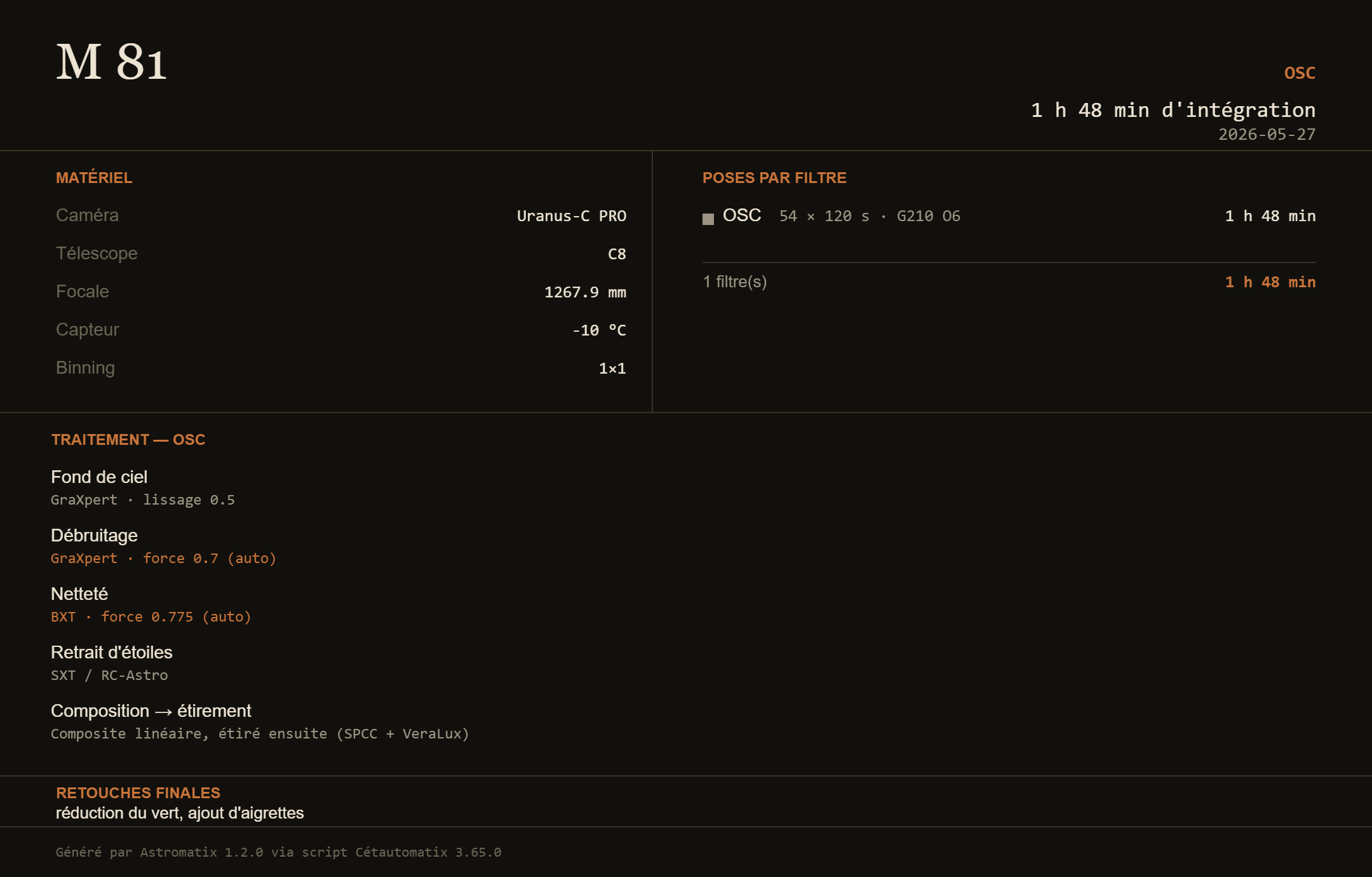
Task: Select the Composition → étirement step
Action: tap(151, 711)
